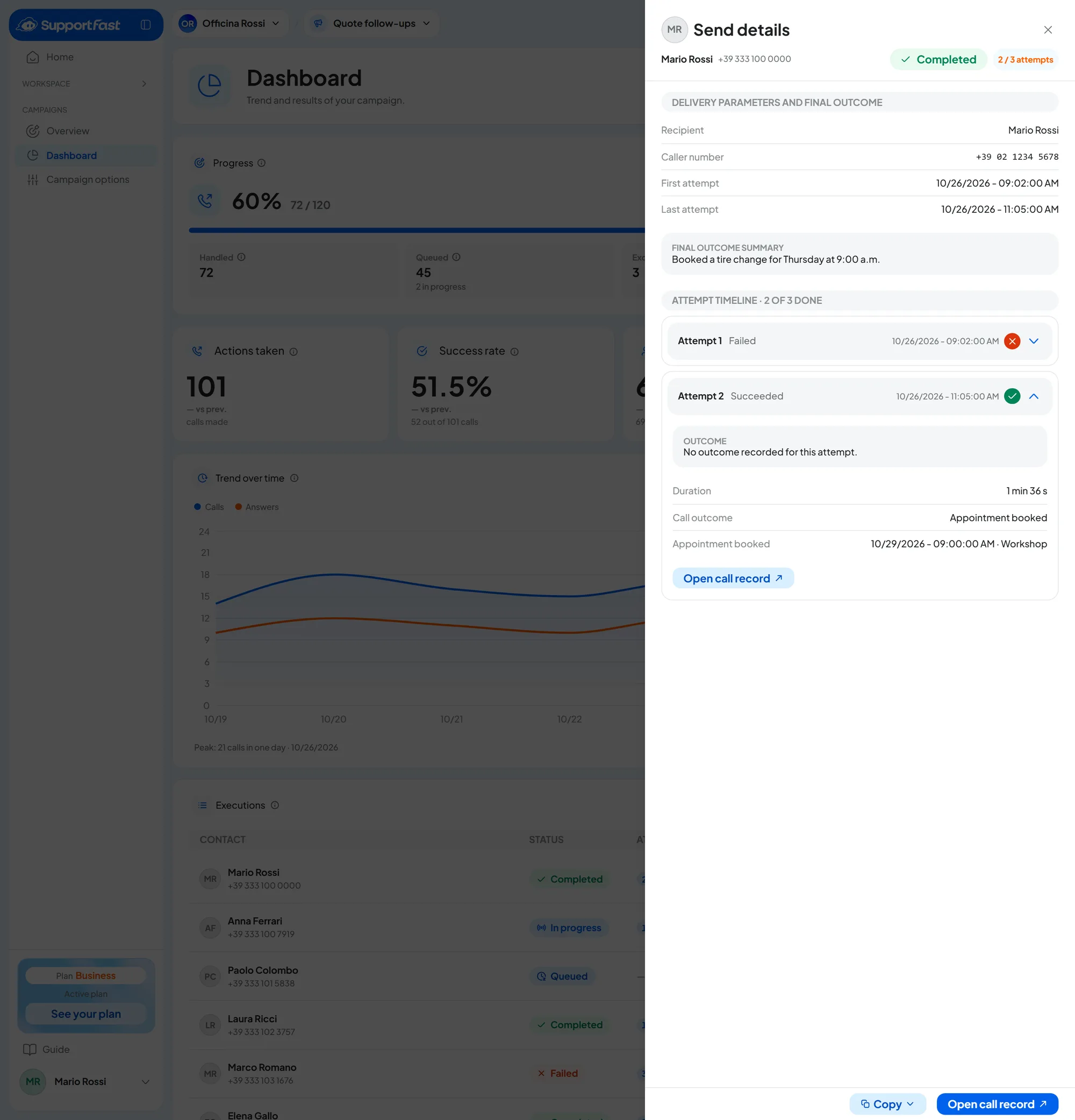Expand the Workspace section
This screenshot has width=1075, height=1120.
point(84,83)
